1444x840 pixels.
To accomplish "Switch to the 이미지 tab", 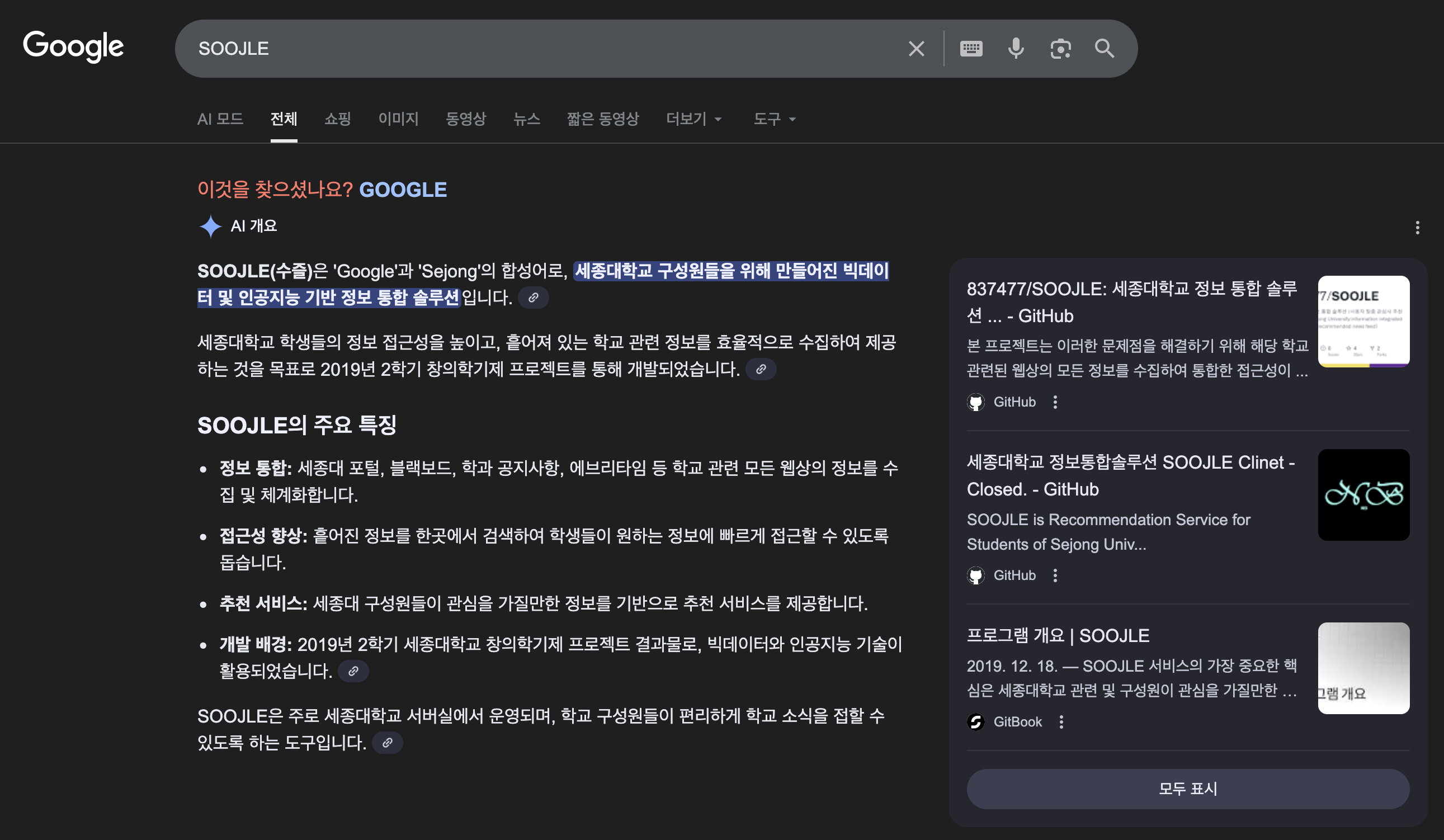I will pyautogui.click(x=398, y=119).
